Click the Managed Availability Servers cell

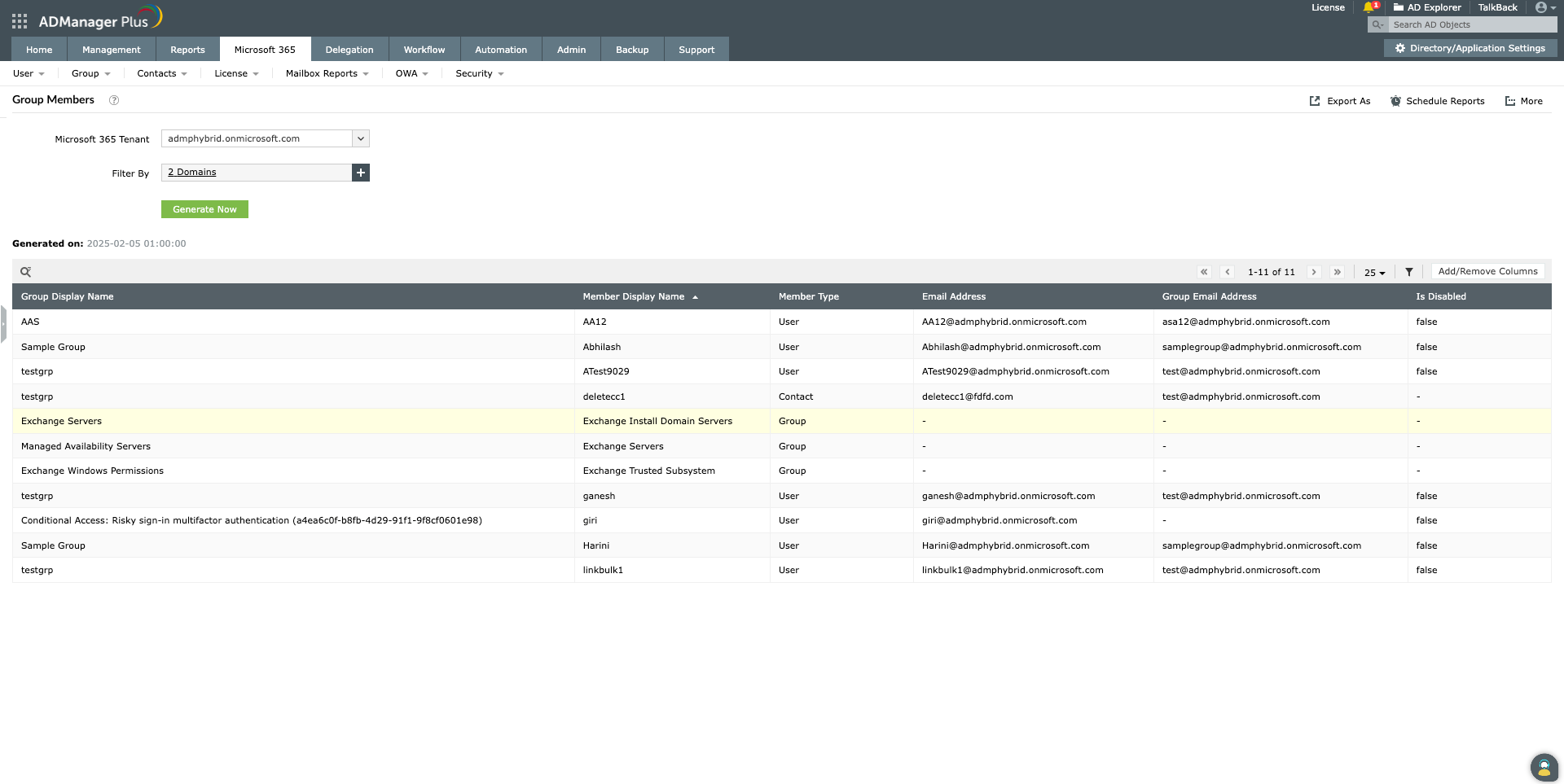coord(293,446)
